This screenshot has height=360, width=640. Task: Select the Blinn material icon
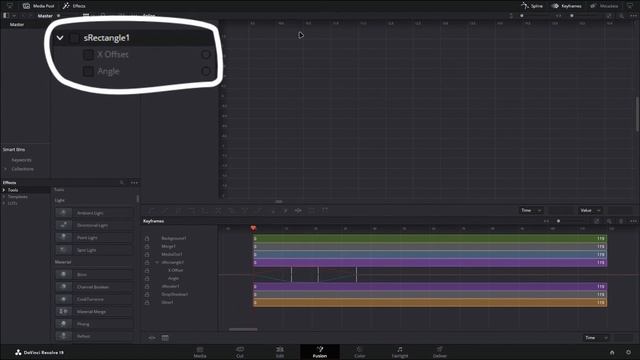tap(63, 274)
